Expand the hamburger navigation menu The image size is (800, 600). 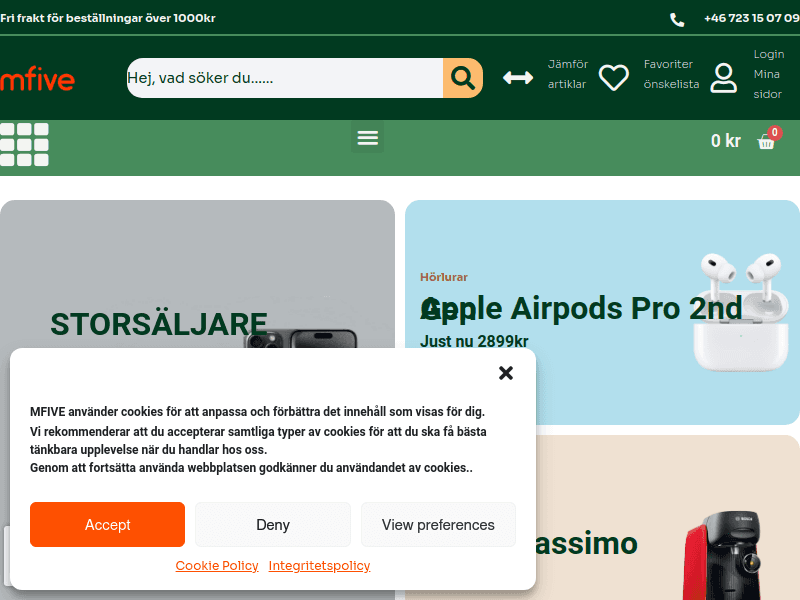[x=368, y=137]
